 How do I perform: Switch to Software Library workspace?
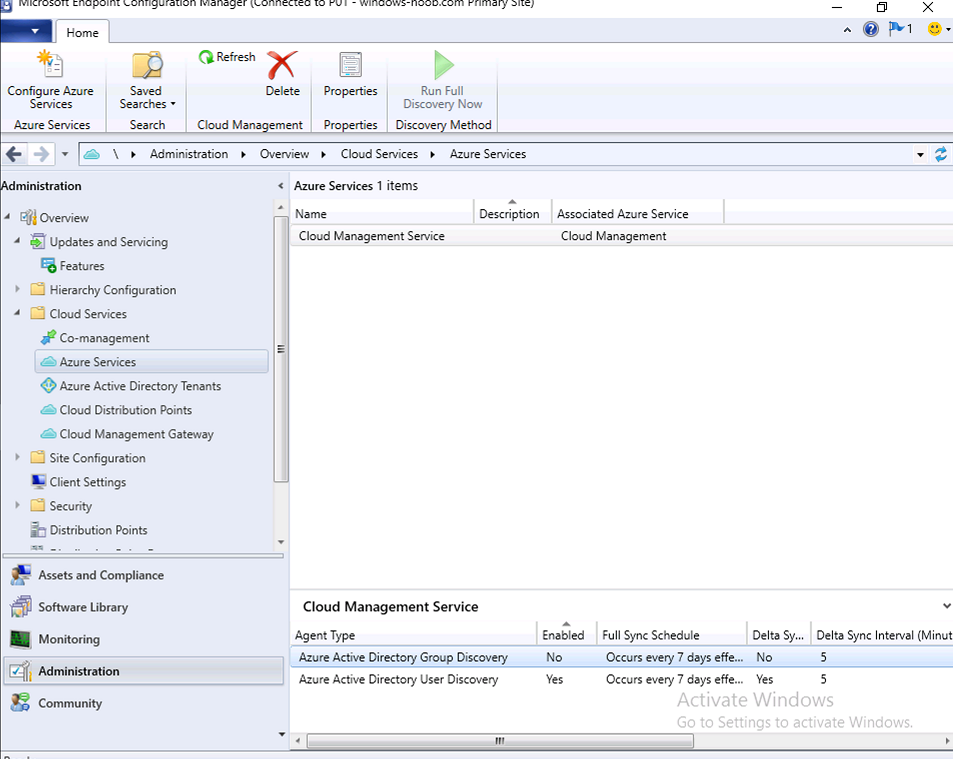(x=143, y=607)
